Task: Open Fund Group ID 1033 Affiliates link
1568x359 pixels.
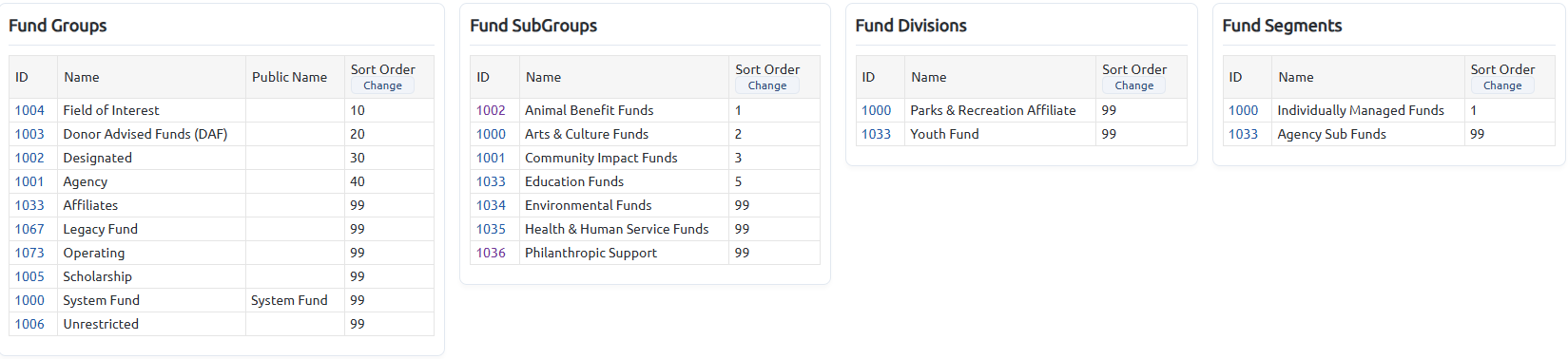Action: (x=29, y=205)
